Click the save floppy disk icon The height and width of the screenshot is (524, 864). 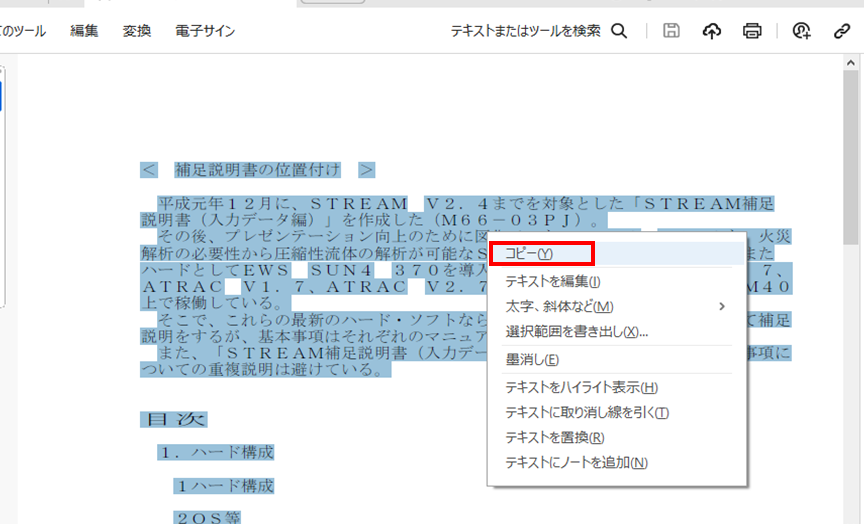[671, 31]
